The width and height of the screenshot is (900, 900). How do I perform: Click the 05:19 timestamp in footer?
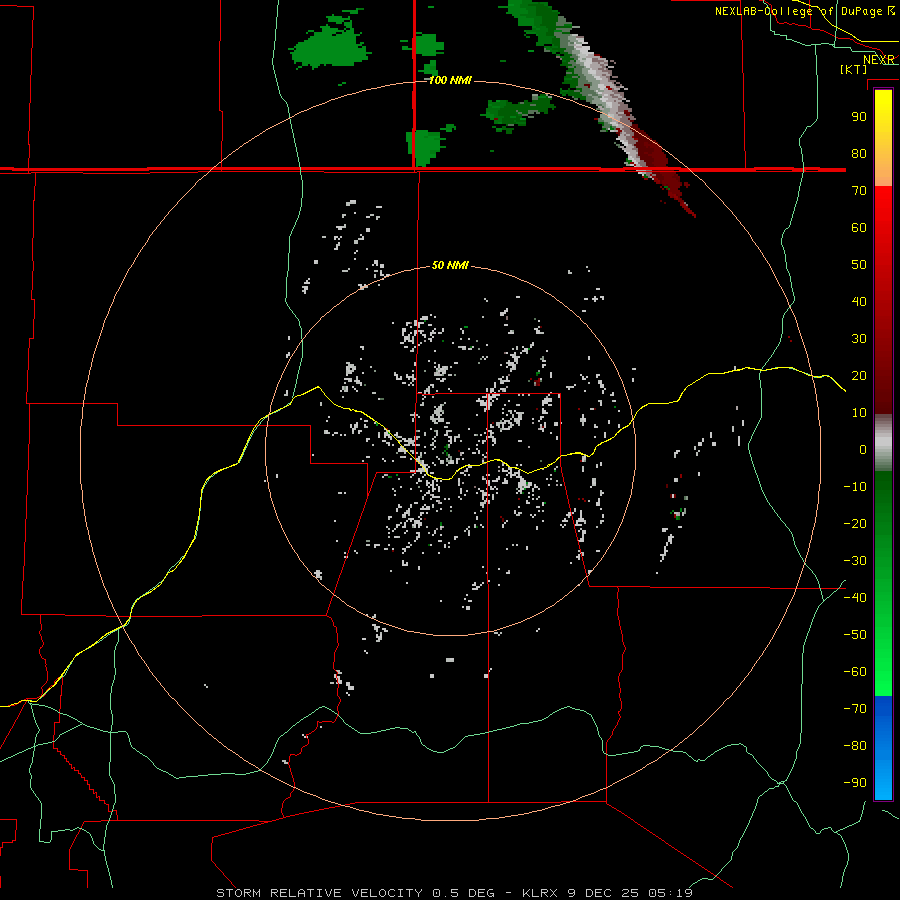coord(670,893)
